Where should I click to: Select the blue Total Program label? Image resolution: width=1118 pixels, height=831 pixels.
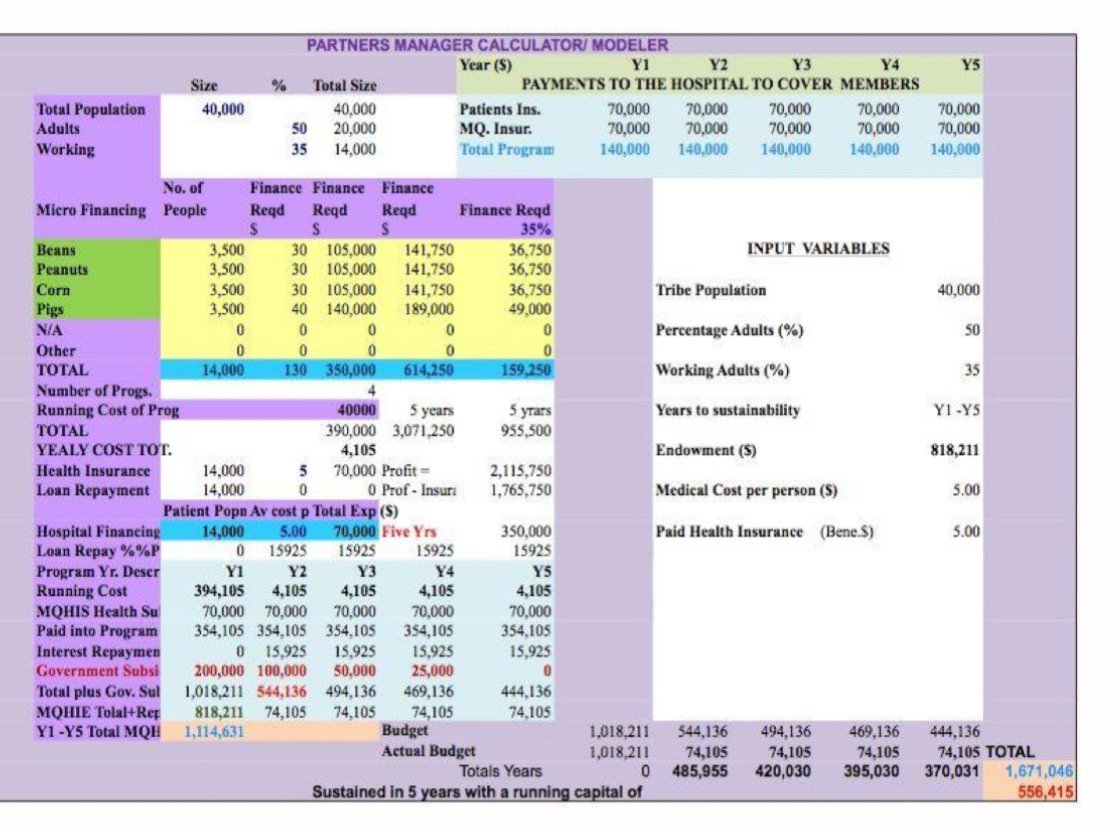(506, 149)
